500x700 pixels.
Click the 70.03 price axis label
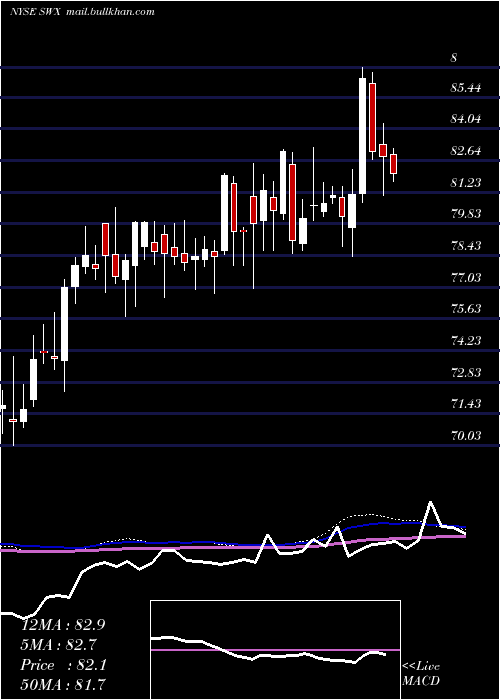(x=466, y=435)
